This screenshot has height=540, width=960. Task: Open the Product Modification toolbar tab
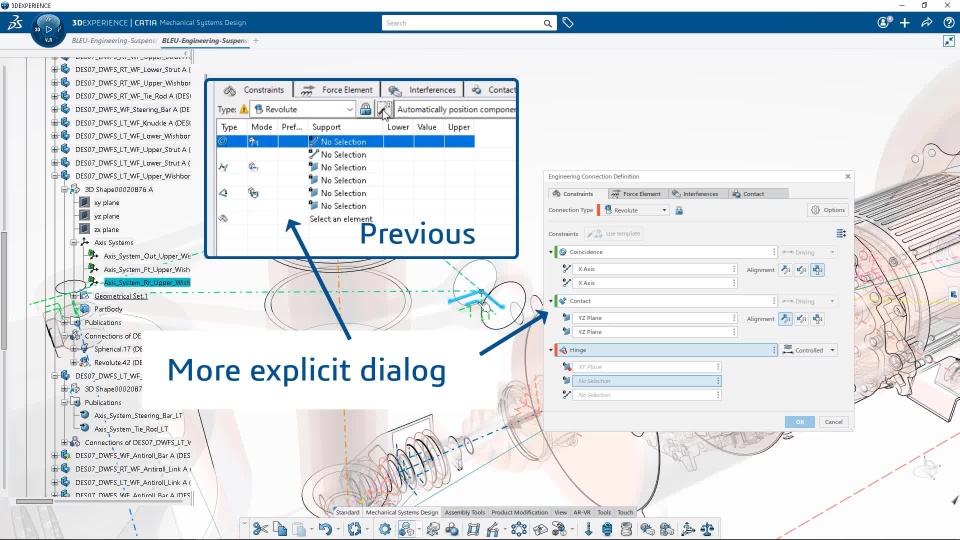pos(519,512)
